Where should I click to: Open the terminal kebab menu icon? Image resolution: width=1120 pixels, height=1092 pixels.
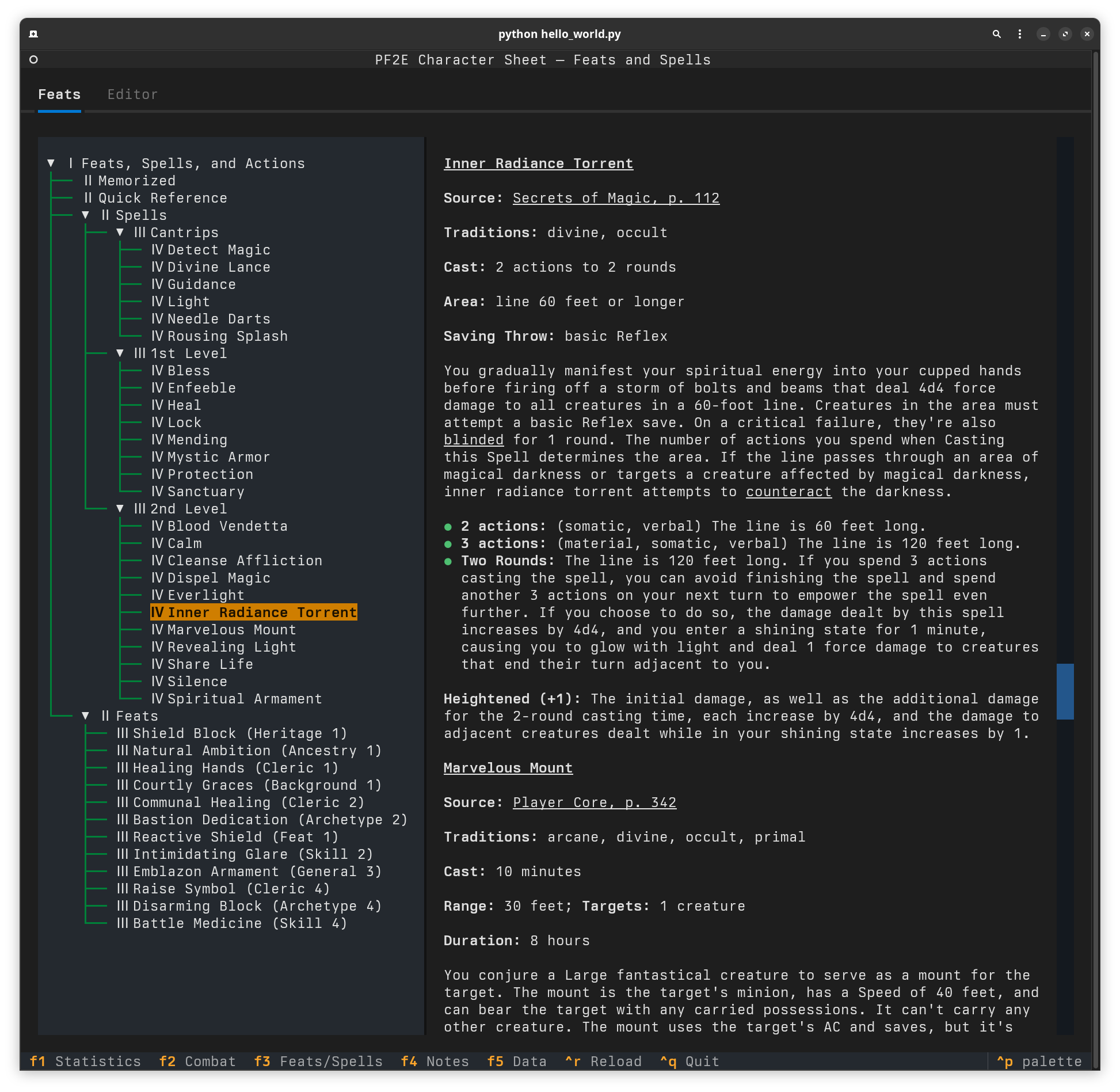[1019, 34]
